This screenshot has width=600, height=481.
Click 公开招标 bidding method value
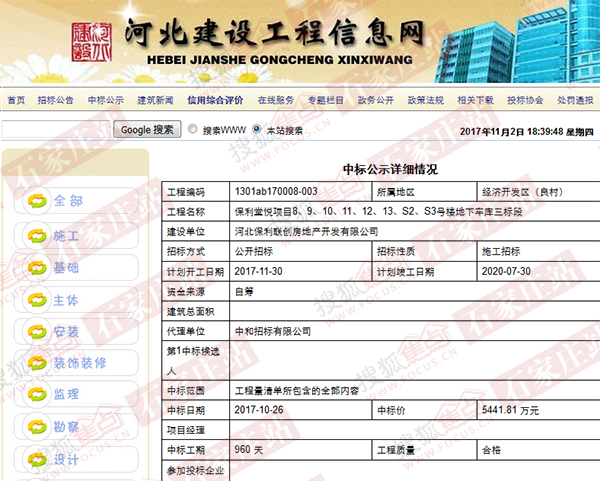[x=254, y=251]
